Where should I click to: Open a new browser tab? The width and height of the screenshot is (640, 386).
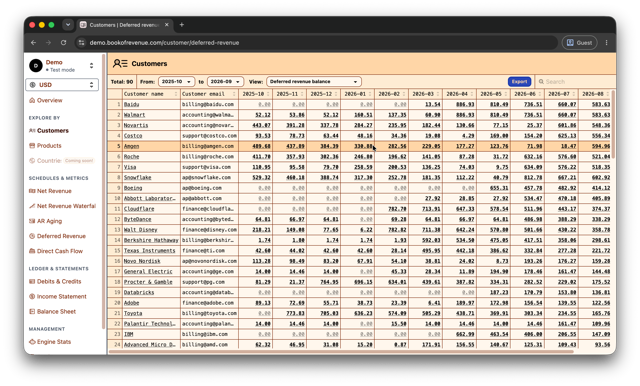click(x=182, y=25)
